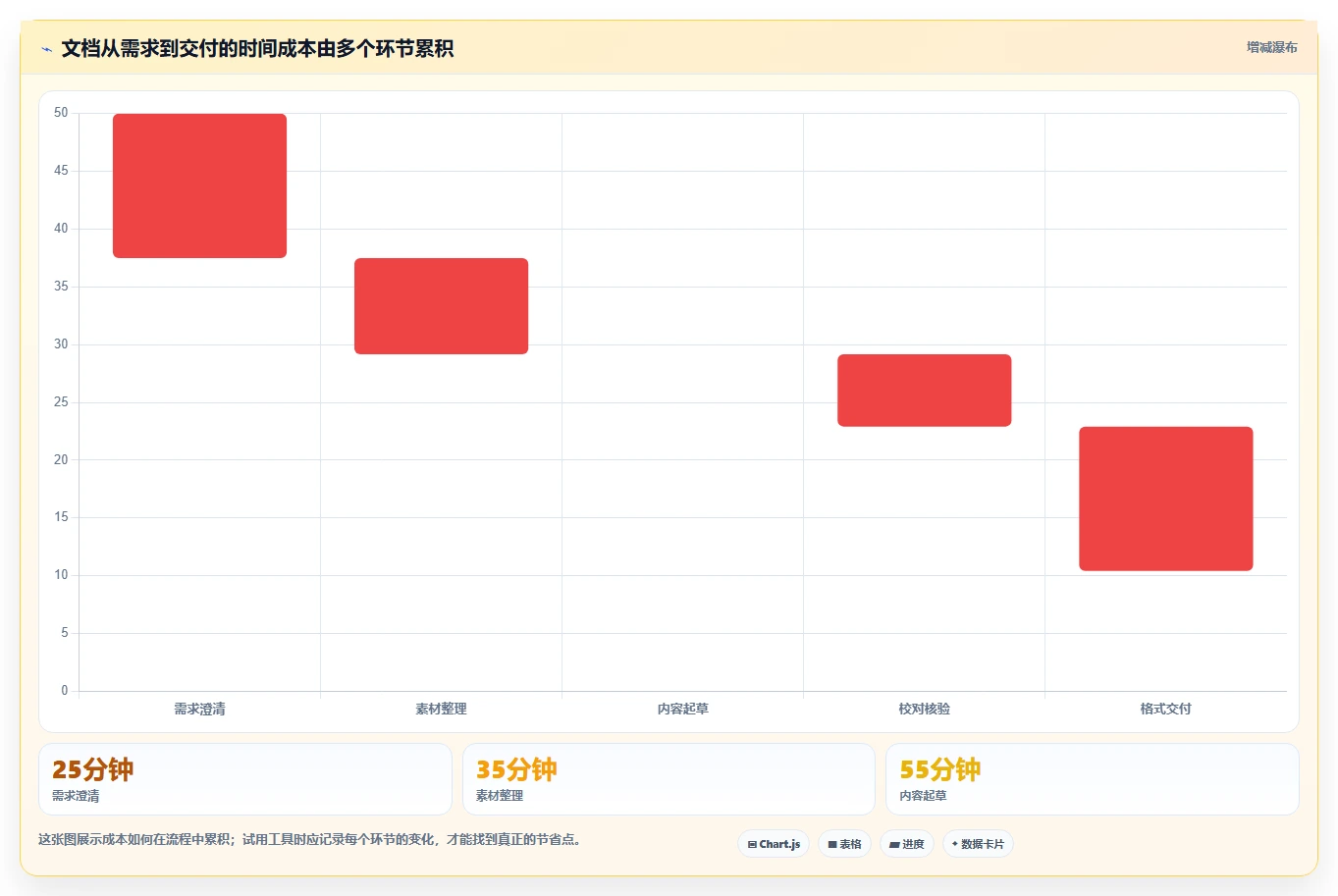
Task: Open the 55分钟 内容起草 data card
Action: pyautogui.click(x=1092, y=779)
